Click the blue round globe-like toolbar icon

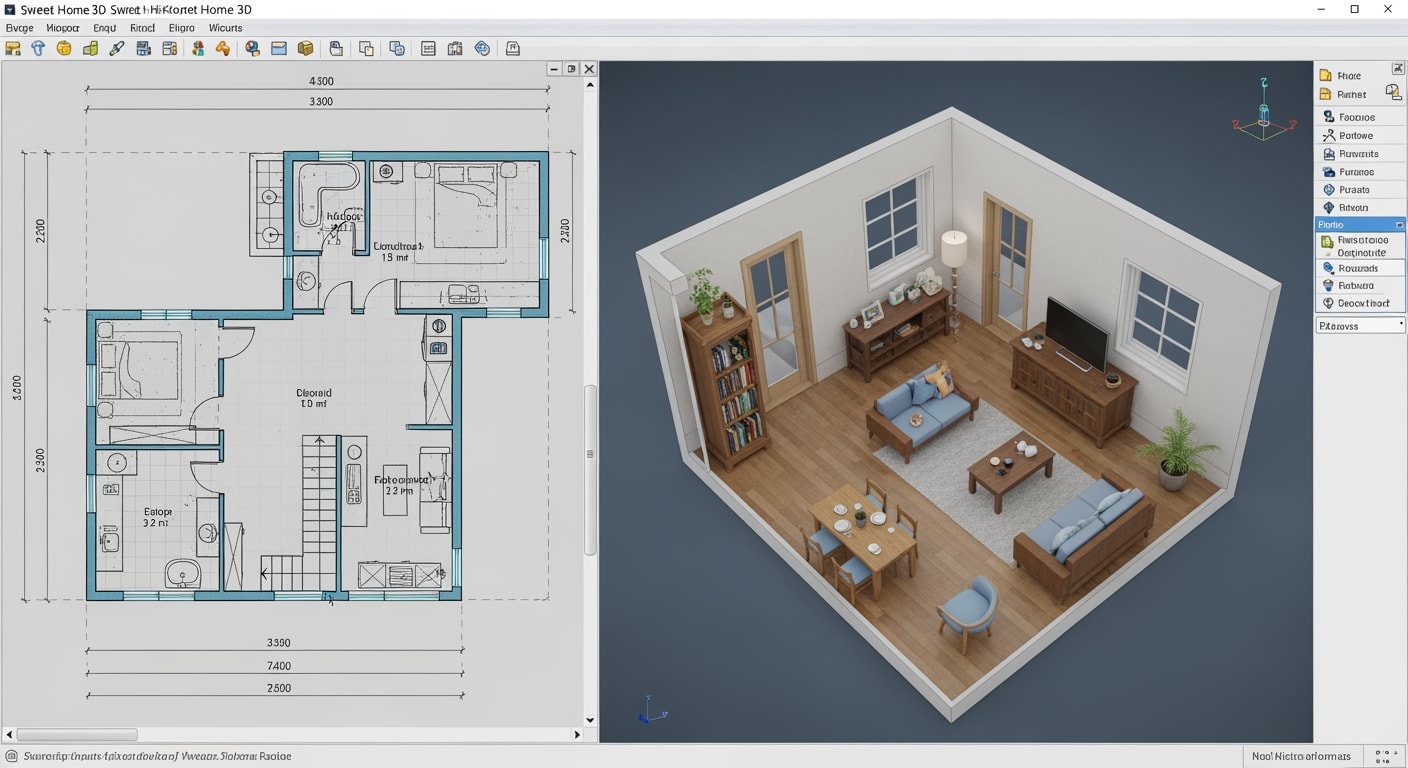pos(482,48)
